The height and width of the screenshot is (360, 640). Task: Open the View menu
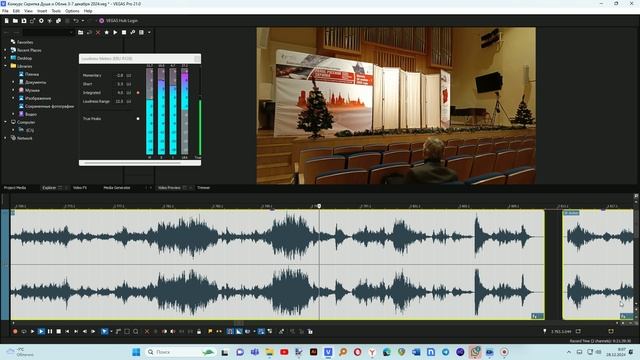29,11
